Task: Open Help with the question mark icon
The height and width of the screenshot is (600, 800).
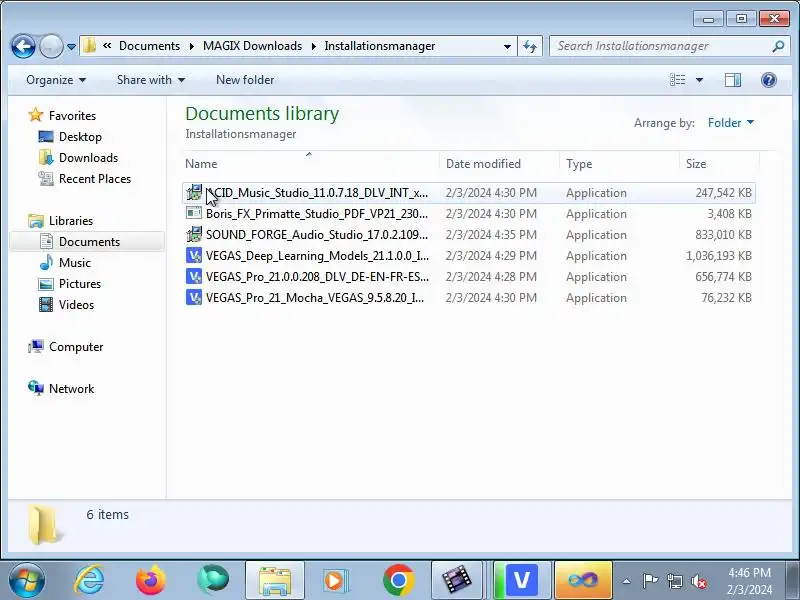Action: (x=768, y=80)
